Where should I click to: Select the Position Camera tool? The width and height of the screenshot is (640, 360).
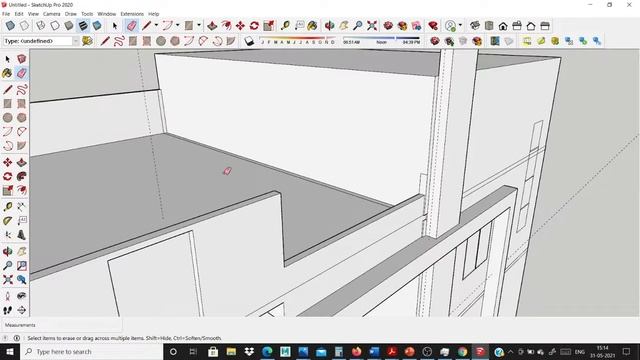pos(8,296)
